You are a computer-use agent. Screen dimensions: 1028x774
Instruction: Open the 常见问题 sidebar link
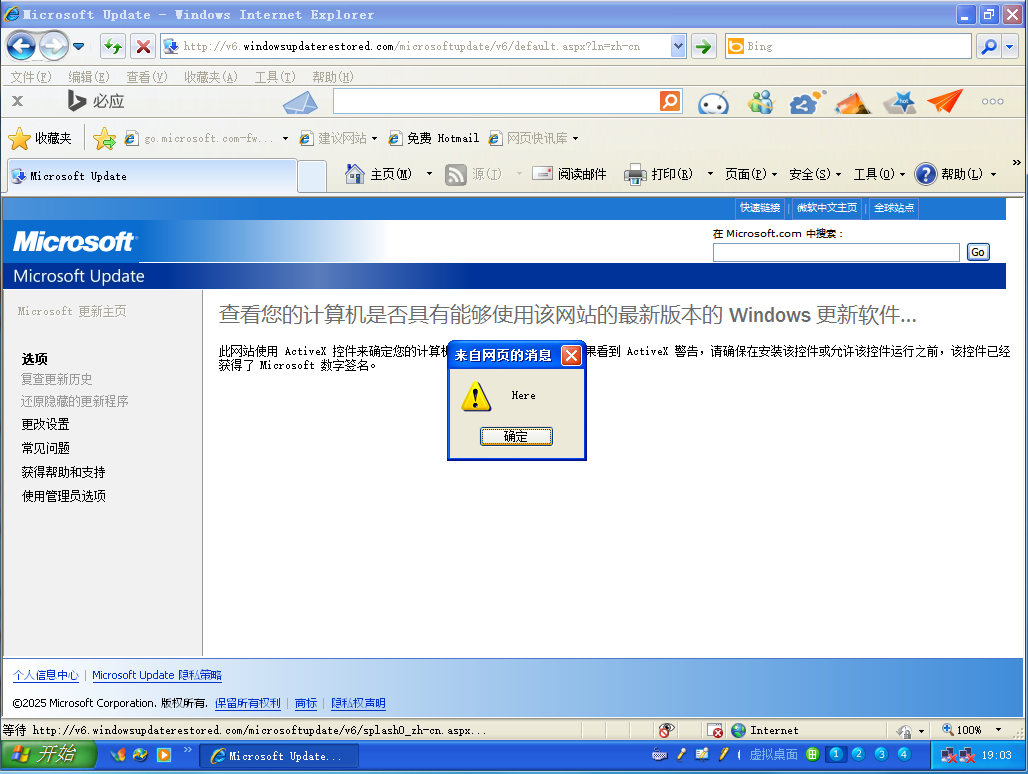click(x=45, y=448)
